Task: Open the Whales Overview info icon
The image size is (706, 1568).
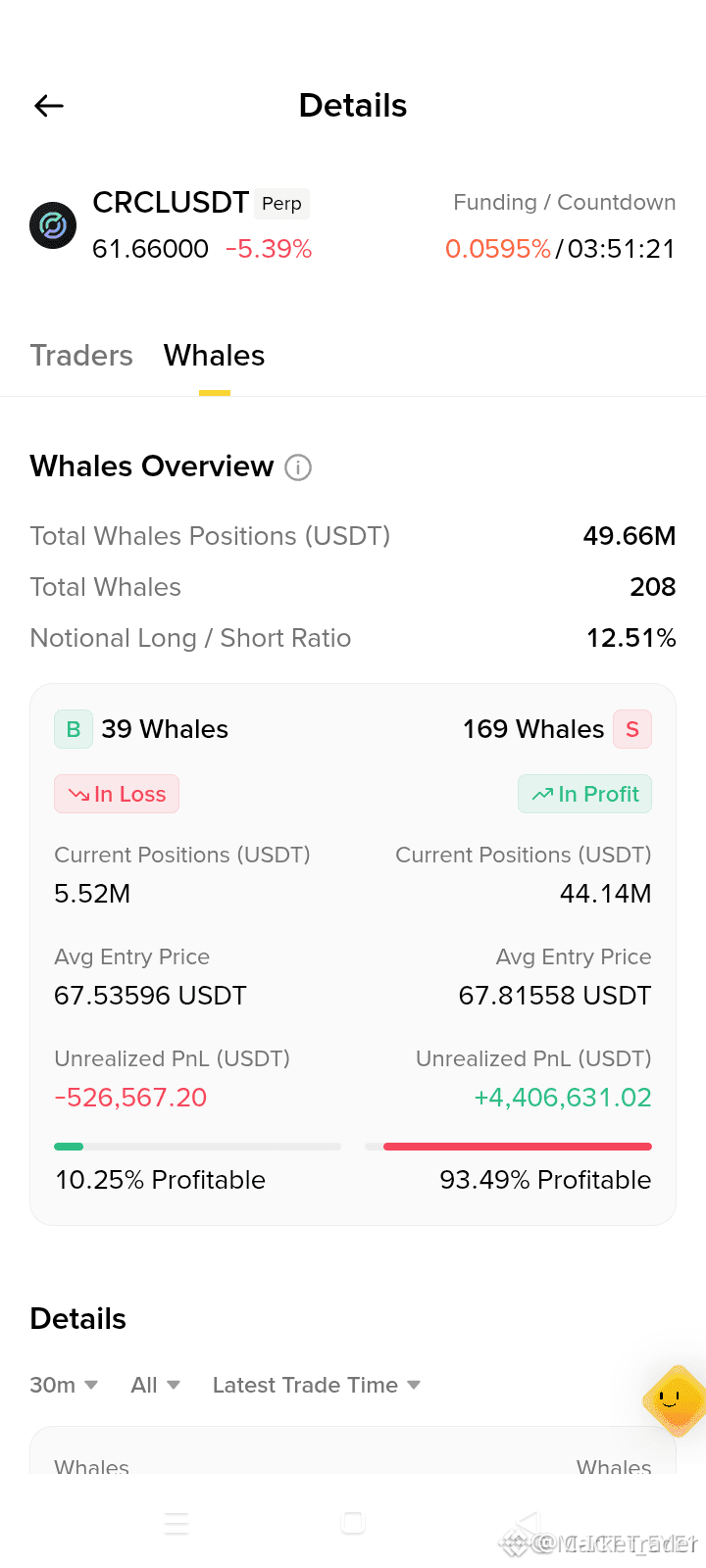Action: [298, 467]
